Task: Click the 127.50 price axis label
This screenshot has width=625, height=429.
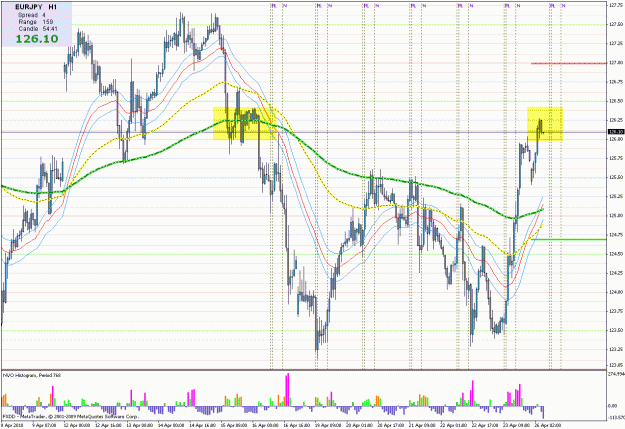Action: (x=616, y=24)
